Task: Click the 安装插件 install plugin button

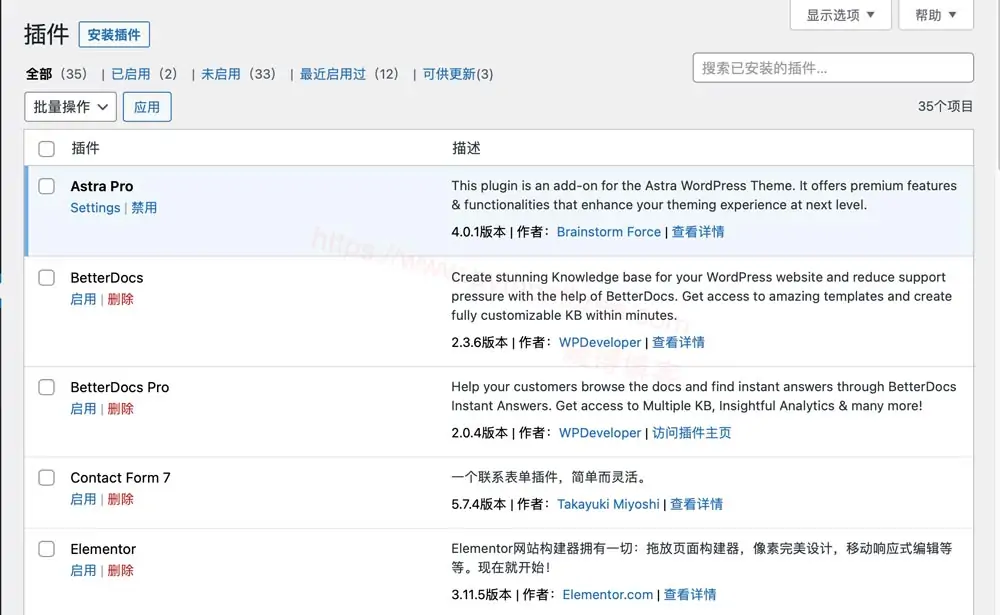Action: point(113,34)
